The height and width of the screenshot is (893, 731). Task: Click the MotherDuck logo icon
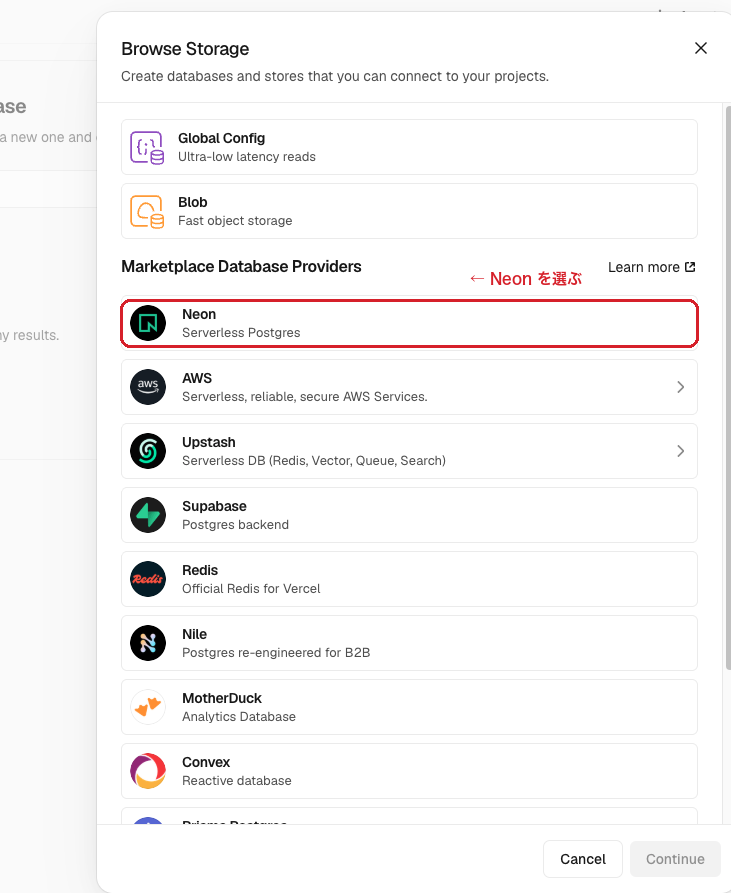[148, 707]
